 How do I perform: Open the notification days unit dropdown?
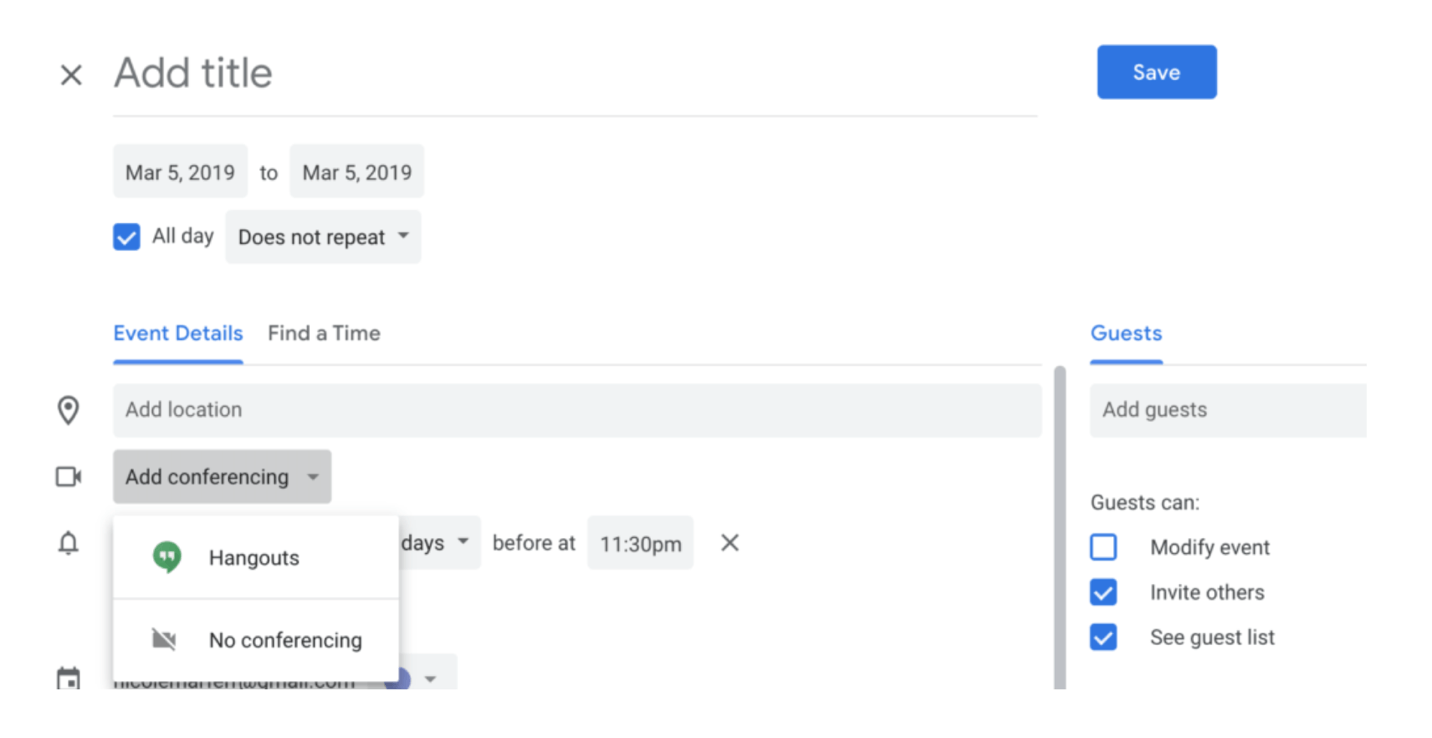438,543
